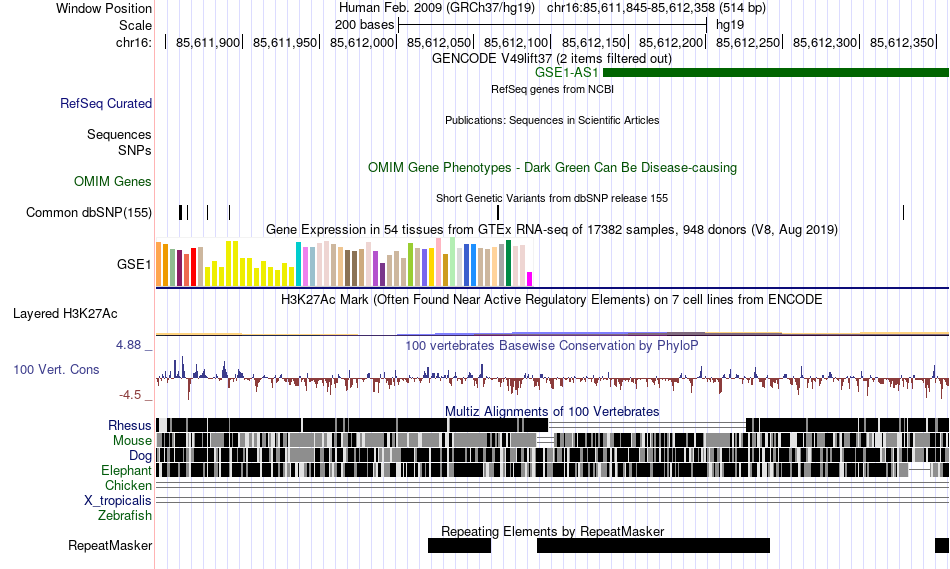The height and width of the screenshot is (569, 950).
Task: Click the PhyloP conservation wiggle graph
Action: [x=552, y=378]
